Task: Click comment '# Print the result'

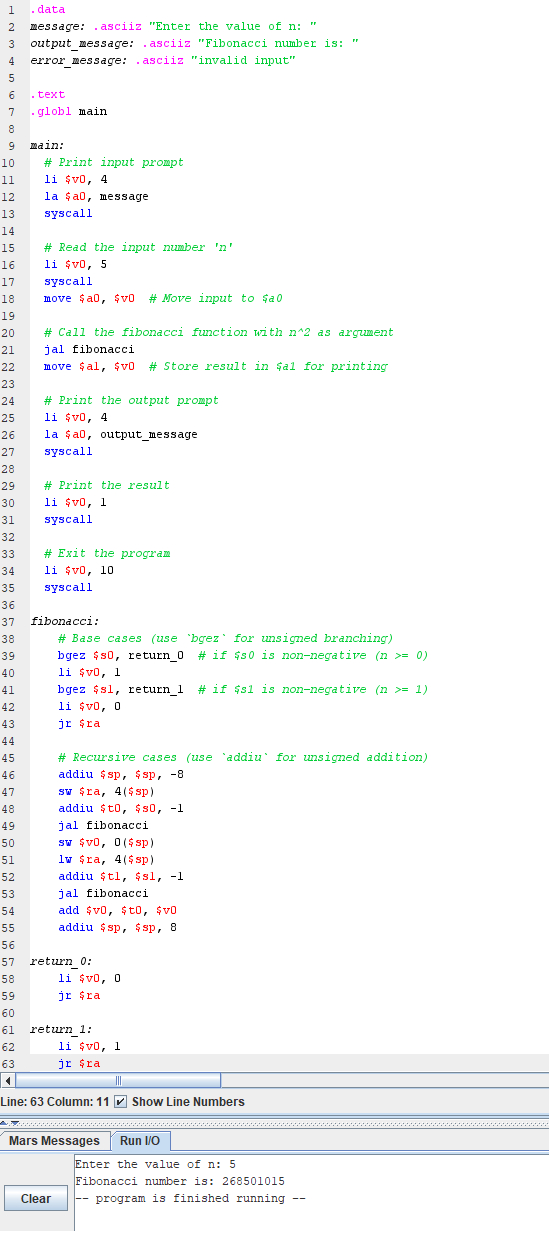Action: [x=107, y=485]
